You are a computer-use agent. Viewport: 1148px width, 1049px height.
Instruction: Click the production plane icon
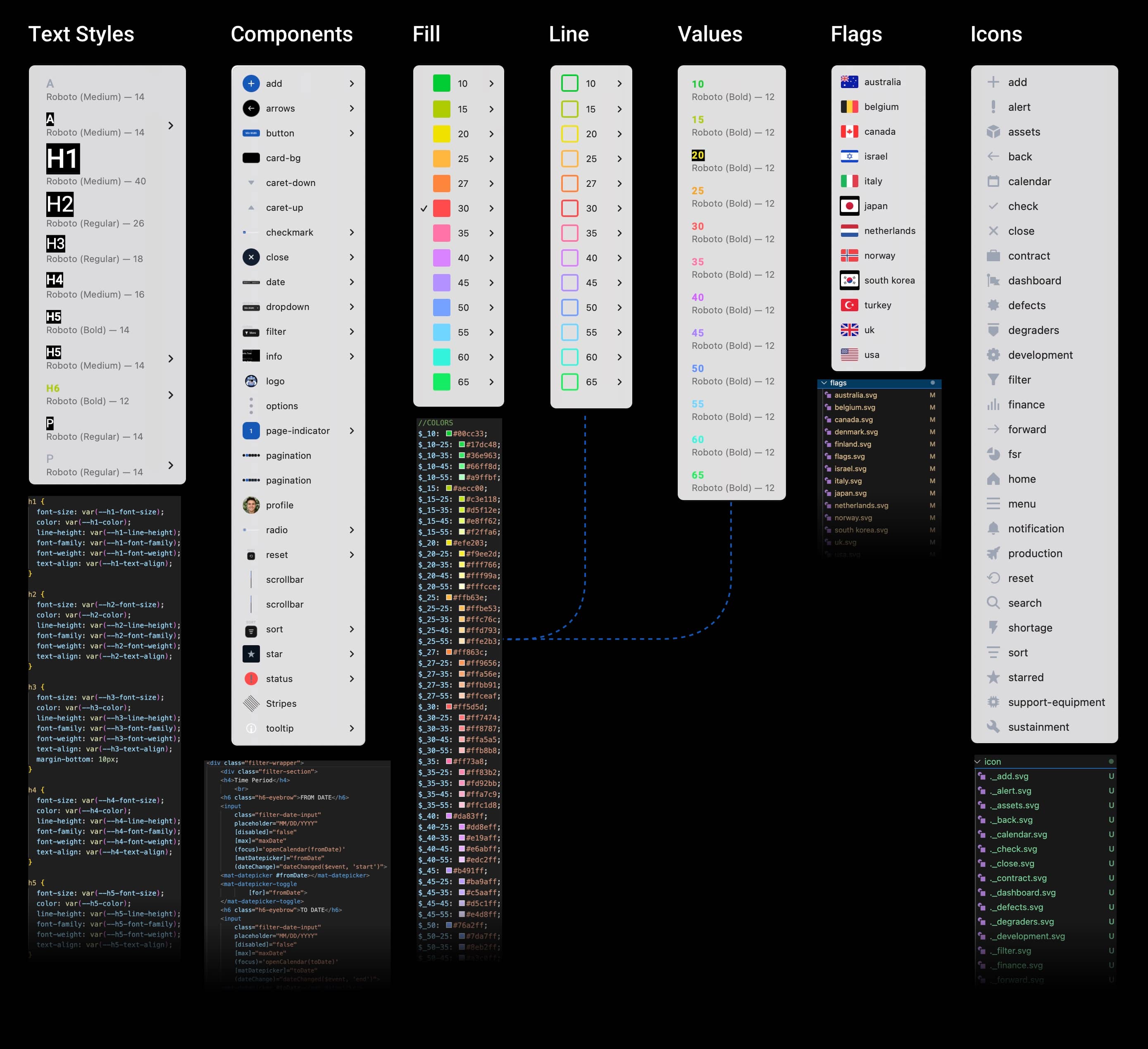(x=993, y=553)
